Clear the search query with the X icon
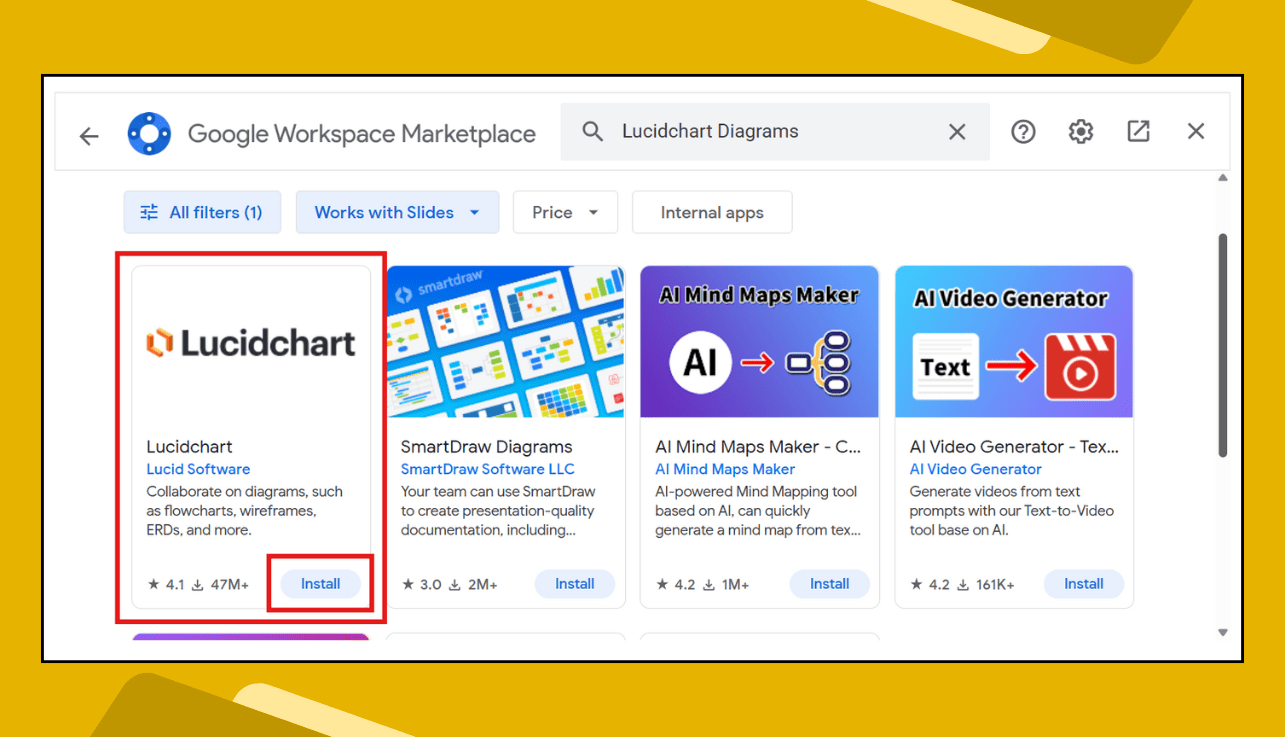 click(956, 131)
